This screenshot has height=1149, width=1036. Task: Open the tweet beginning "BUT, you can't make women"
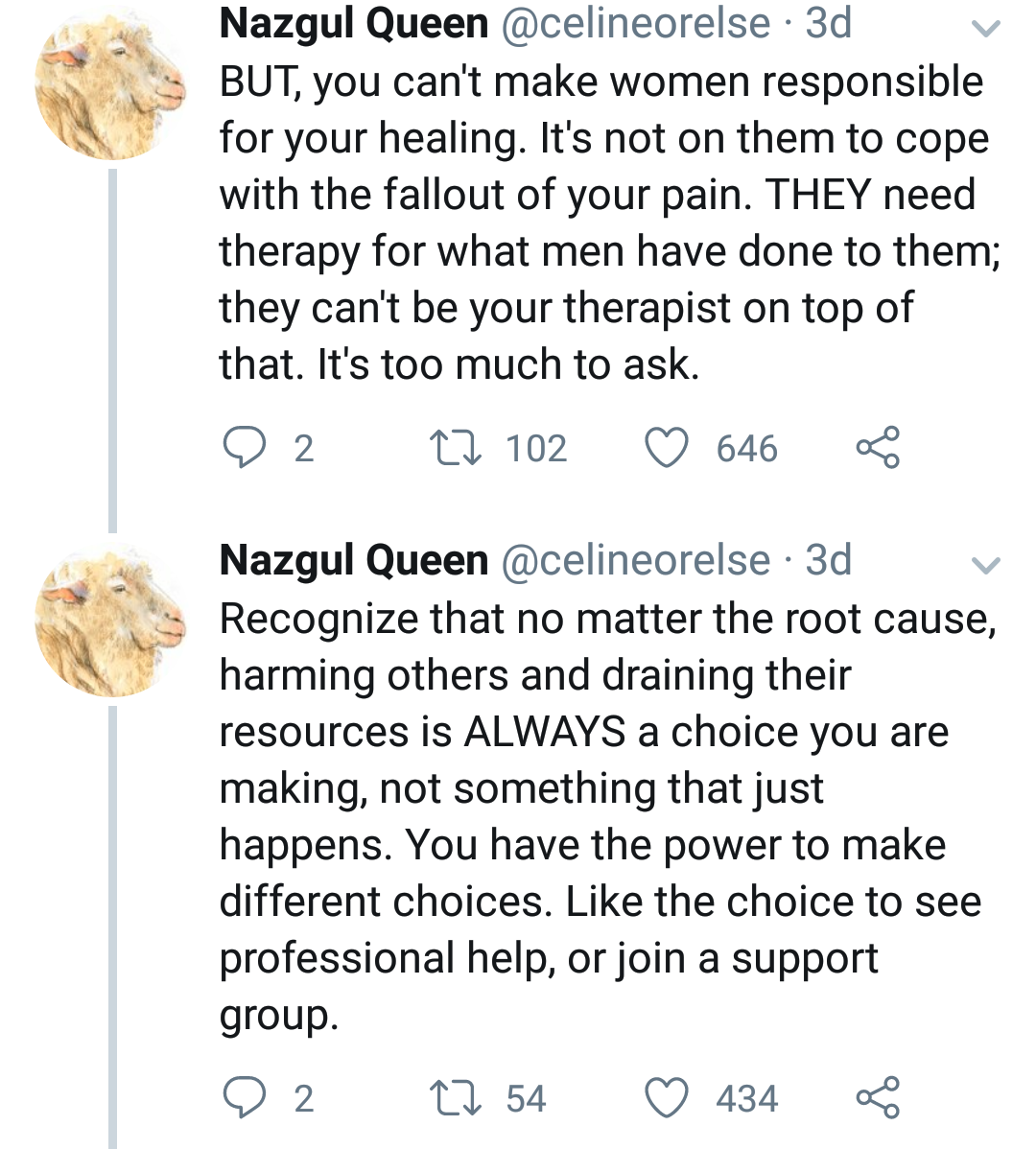click(604, 223)
